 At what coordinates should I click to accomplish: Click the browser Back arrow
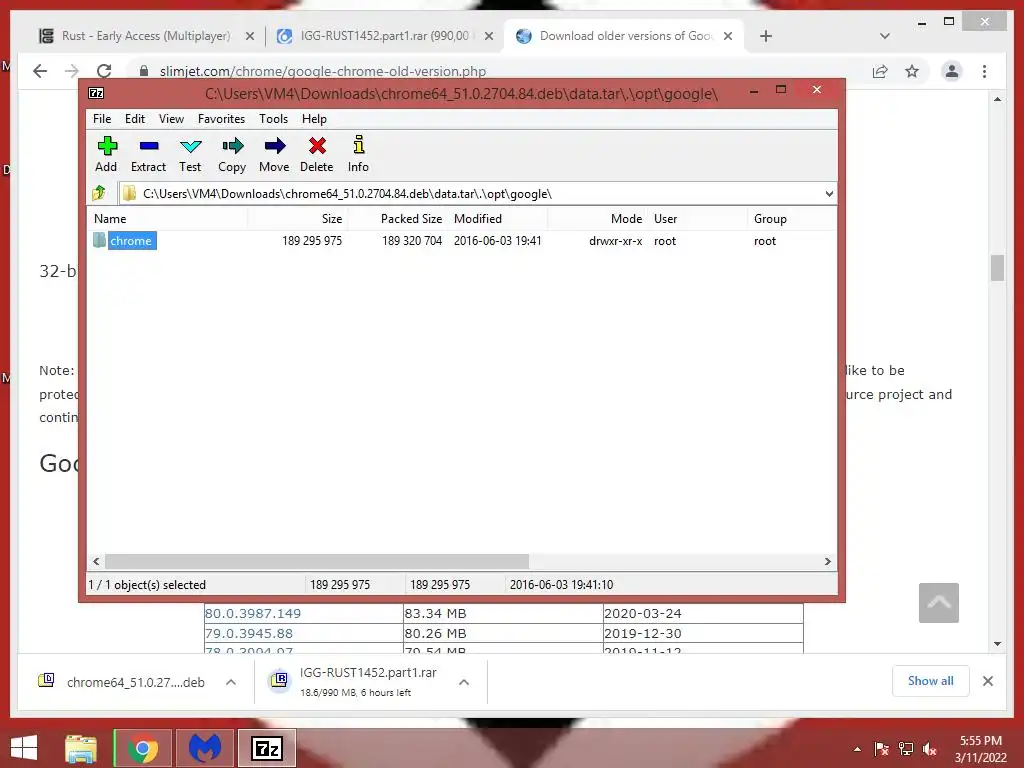point(40,71)
